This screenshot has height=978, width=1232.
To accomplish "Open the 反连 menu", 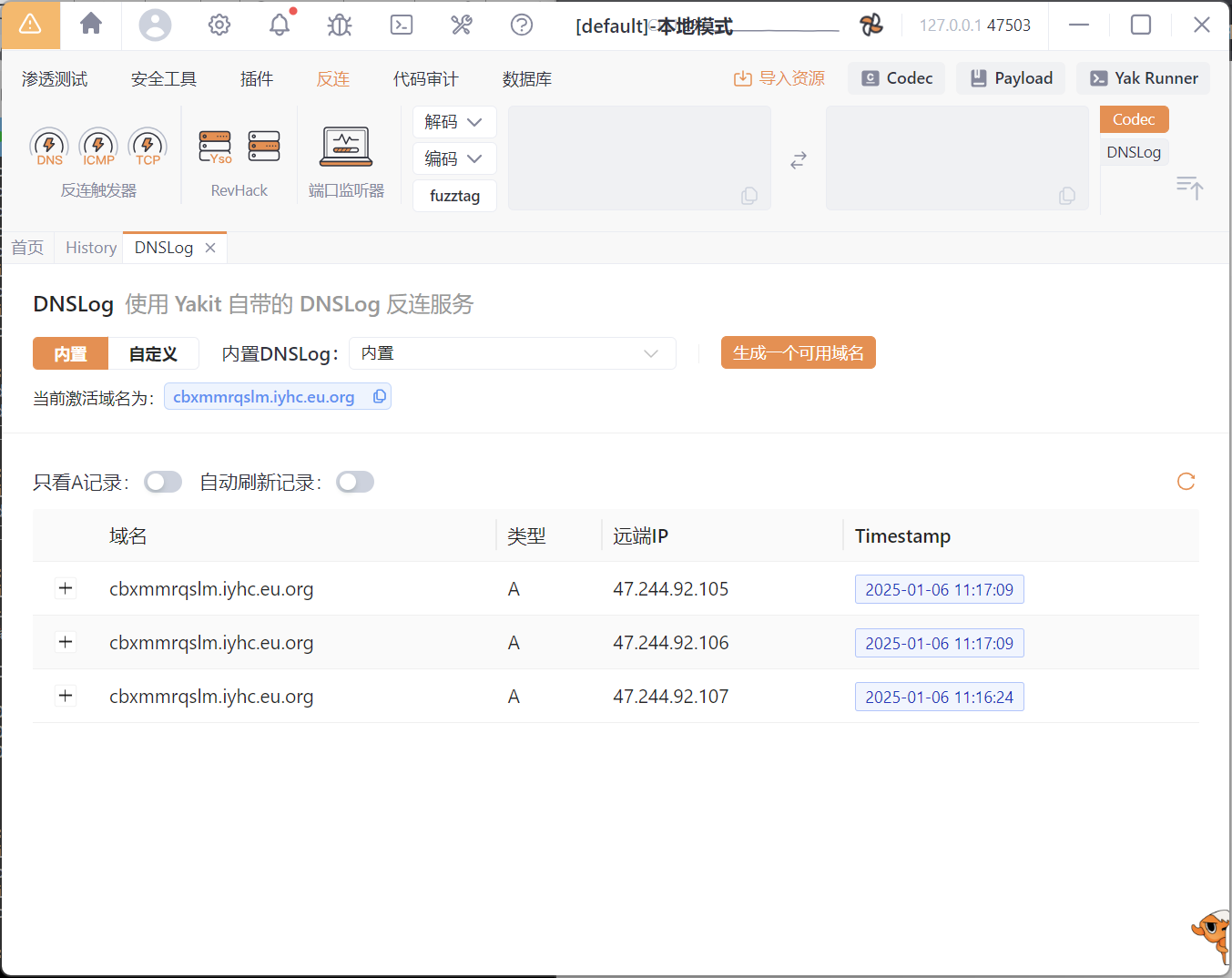I will tap(333, 79).
